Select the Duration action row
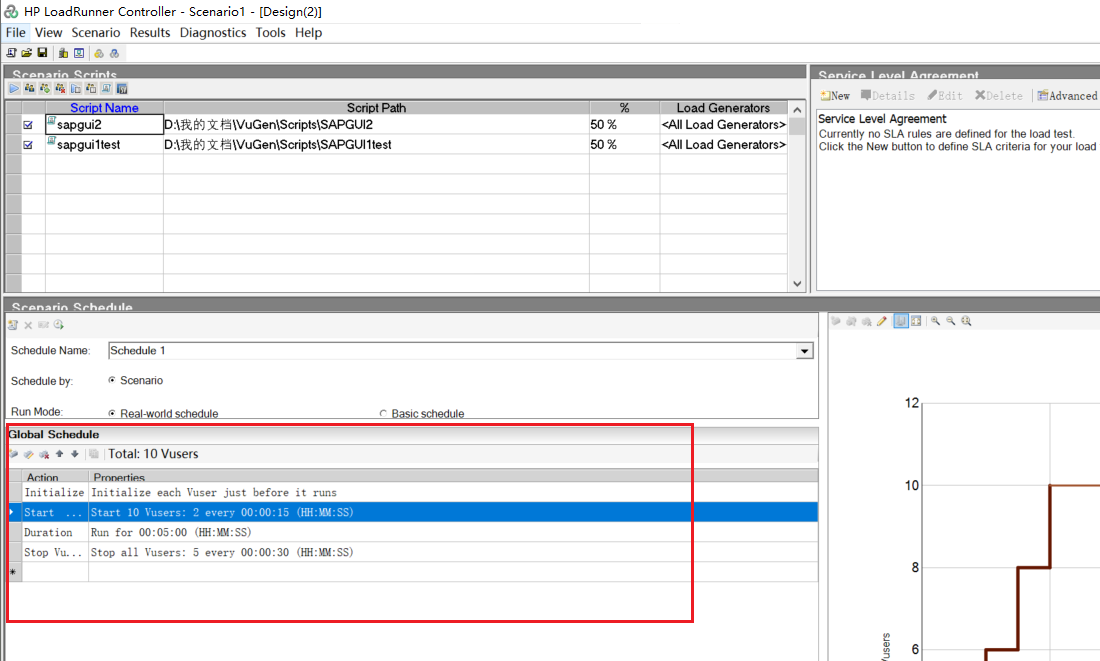Image resolution: width=1100 pixels, height=661 pixels. click(412, 533)
